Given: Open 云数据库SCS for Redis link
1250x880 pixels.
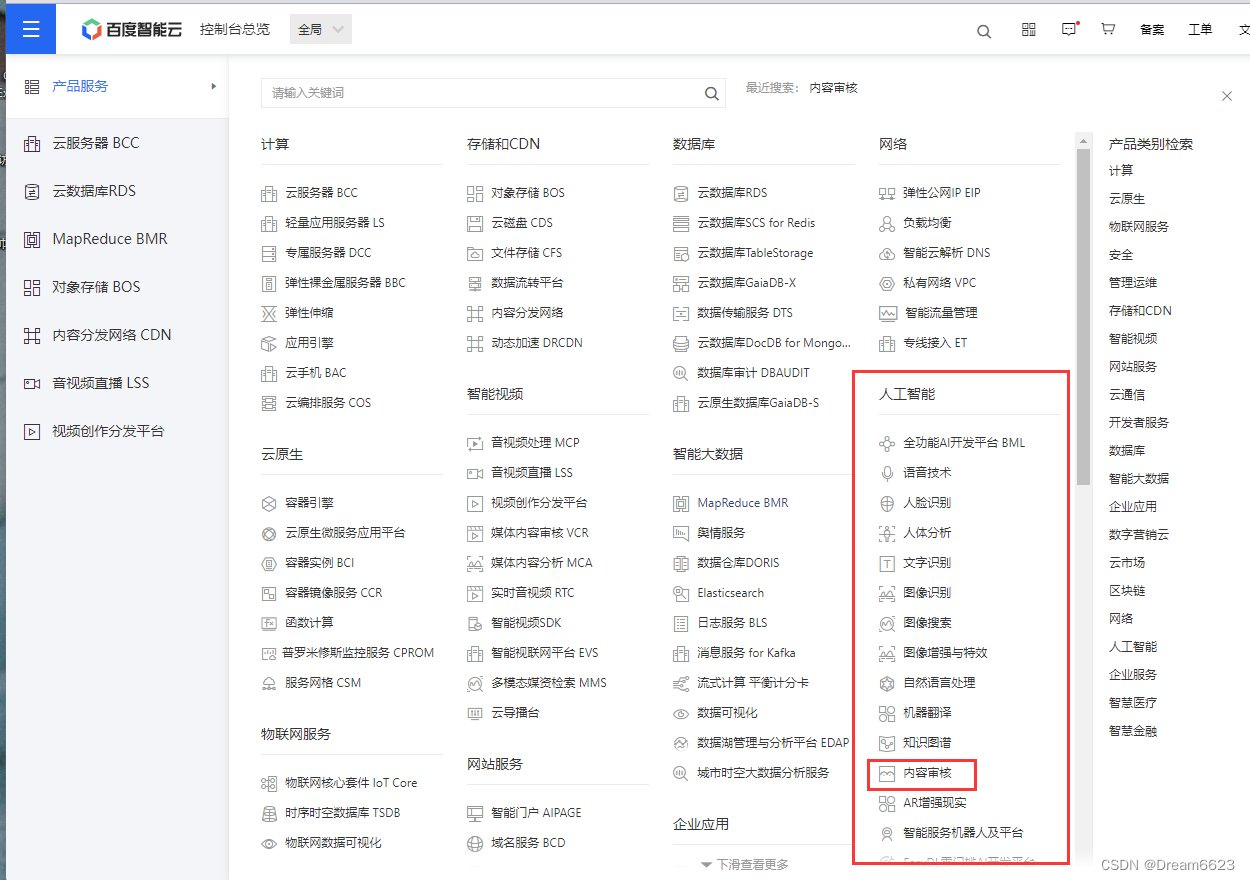Looking at the screenshot, I should [x=756, y=223].
